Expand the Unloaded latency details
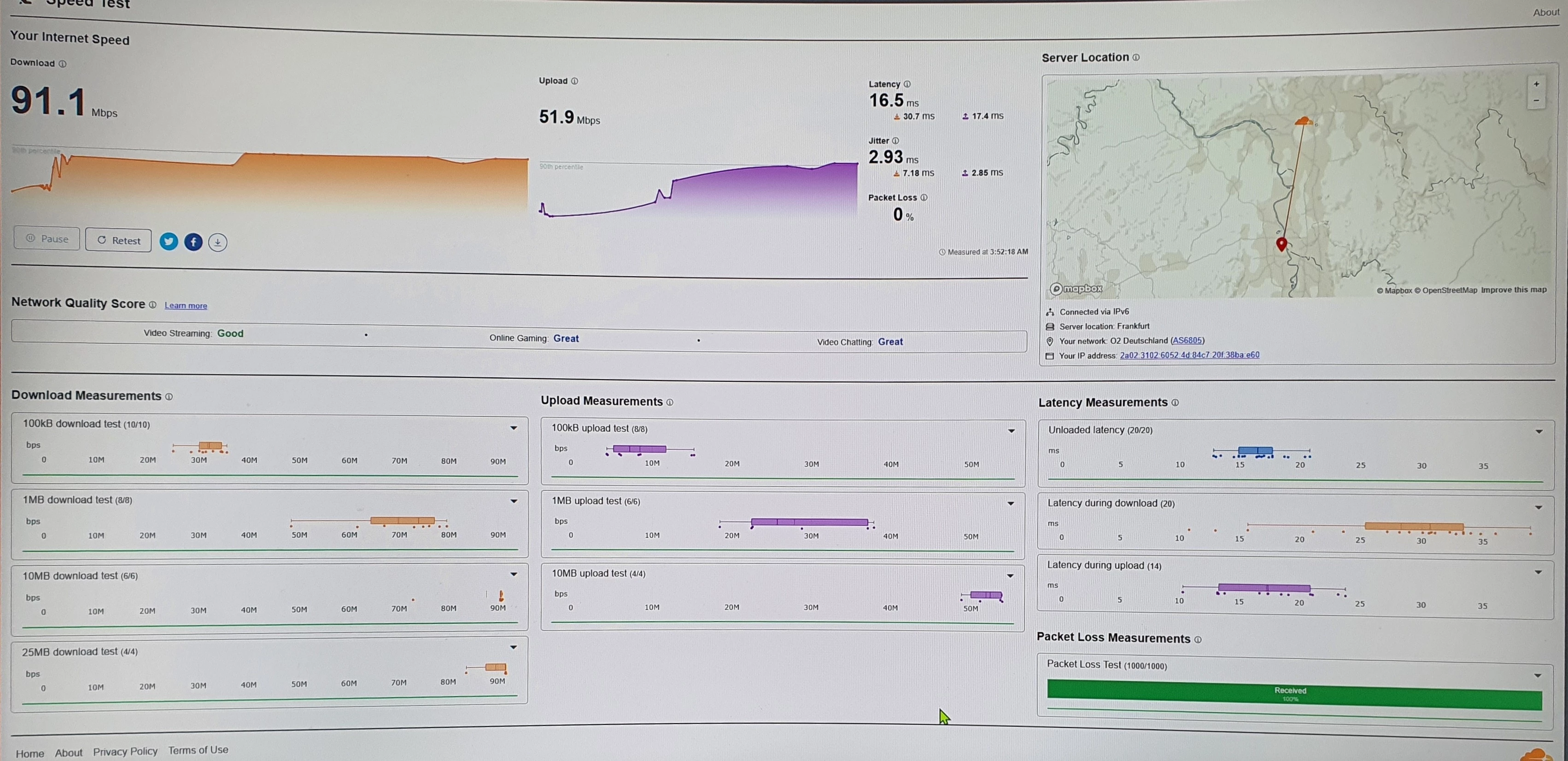The height and width of the screenshot is (761, 1568). [x=1538, y=431]
